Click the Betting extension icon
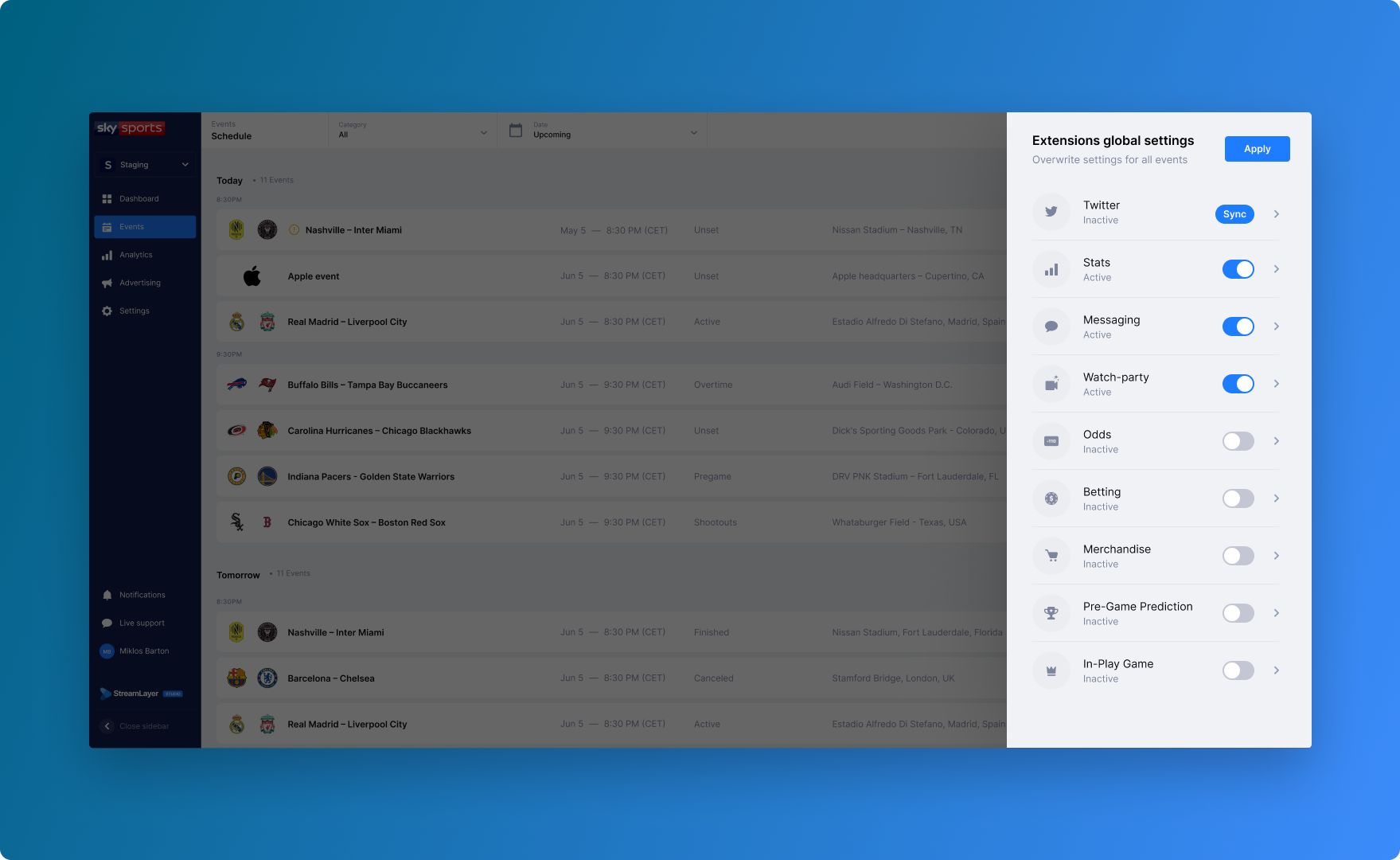The image size is (1400, 860). click(x=1051, y=498)
